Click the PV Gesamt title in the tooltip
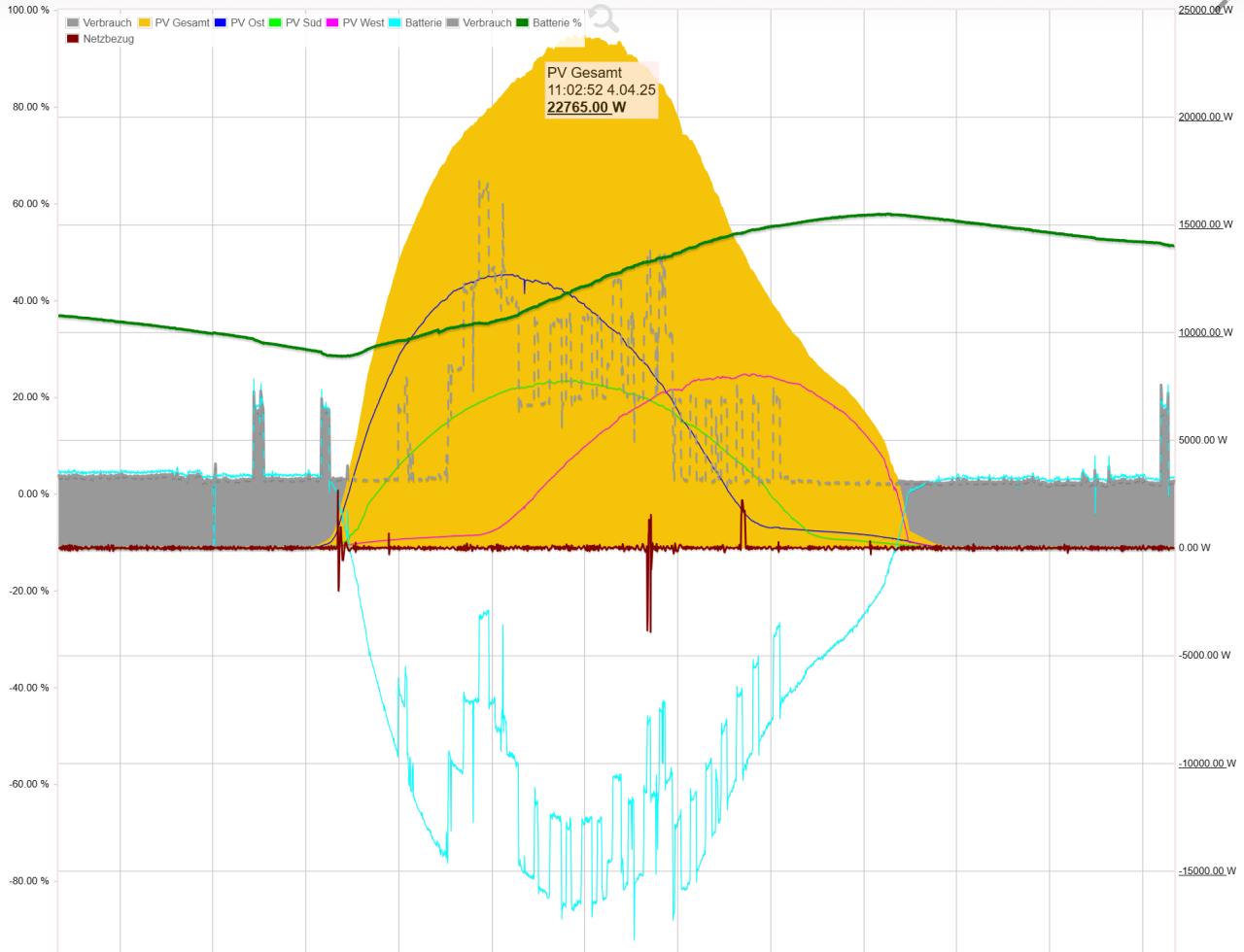 tap(584, 73)
